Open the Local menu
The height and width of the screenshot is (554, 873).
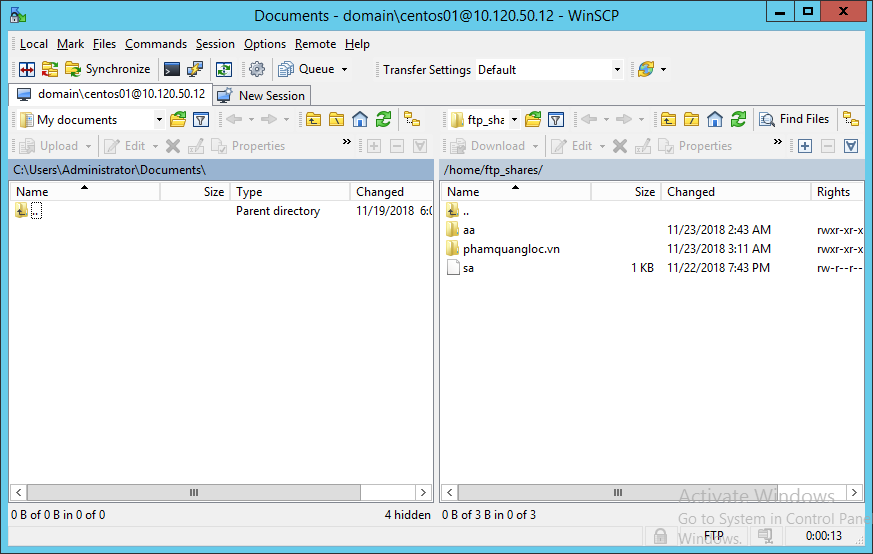[33, 44]
